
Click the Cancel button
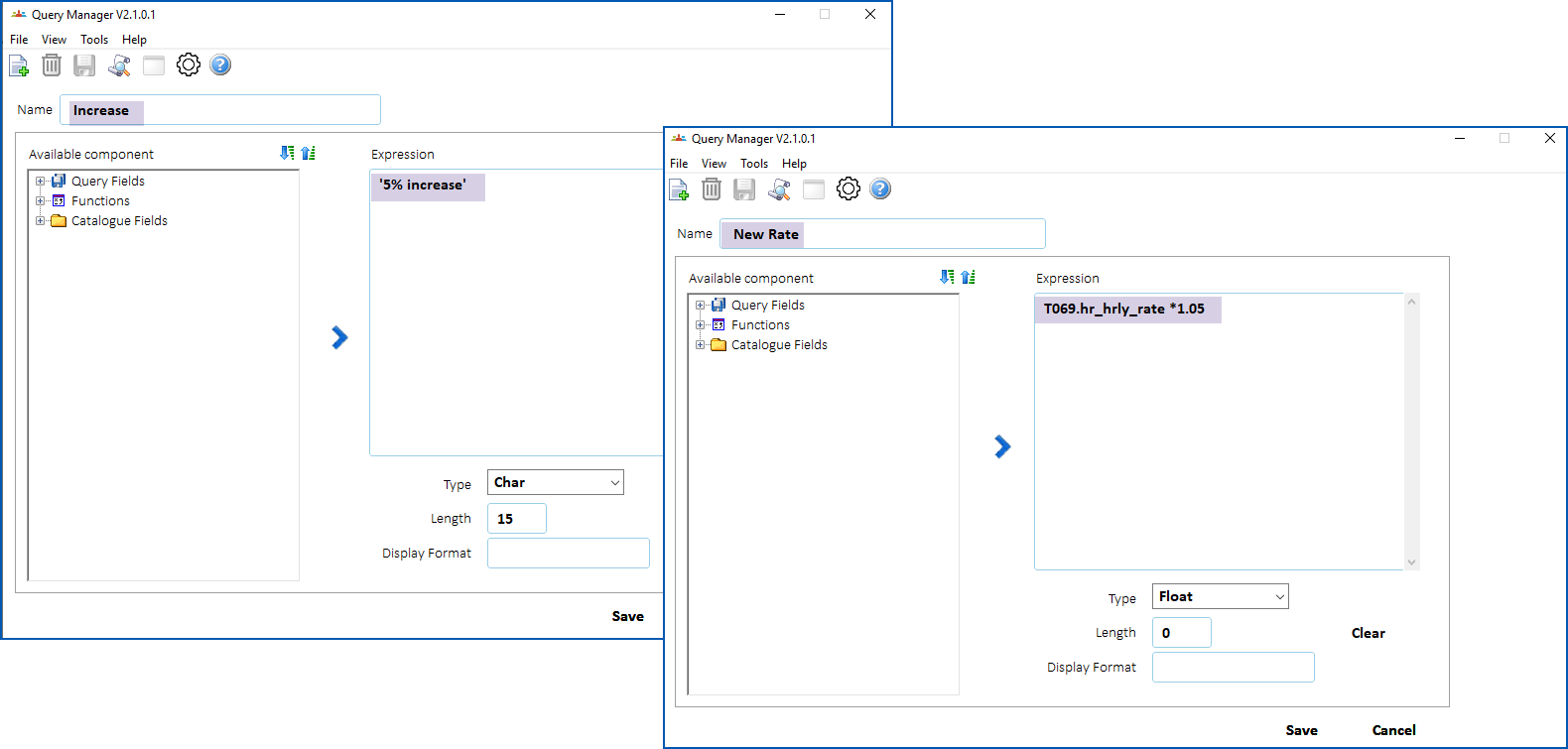pos(1393,730)
